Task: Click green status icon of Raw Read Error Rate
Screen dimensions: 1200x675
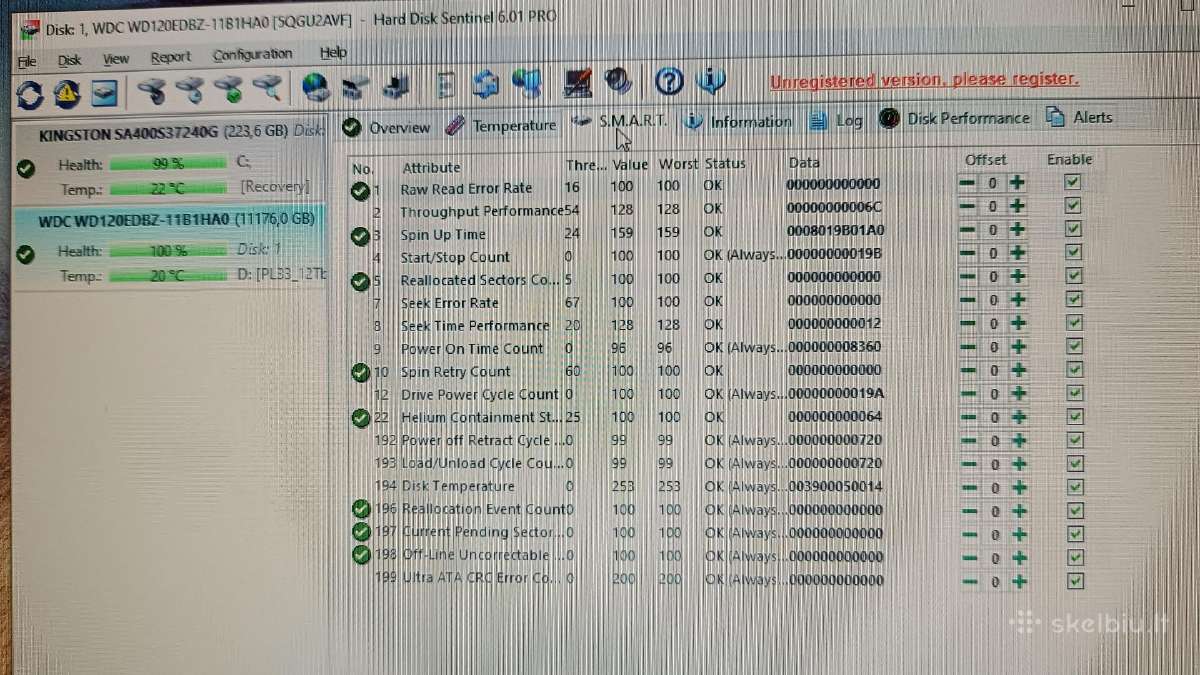Action: pos(360,190)
